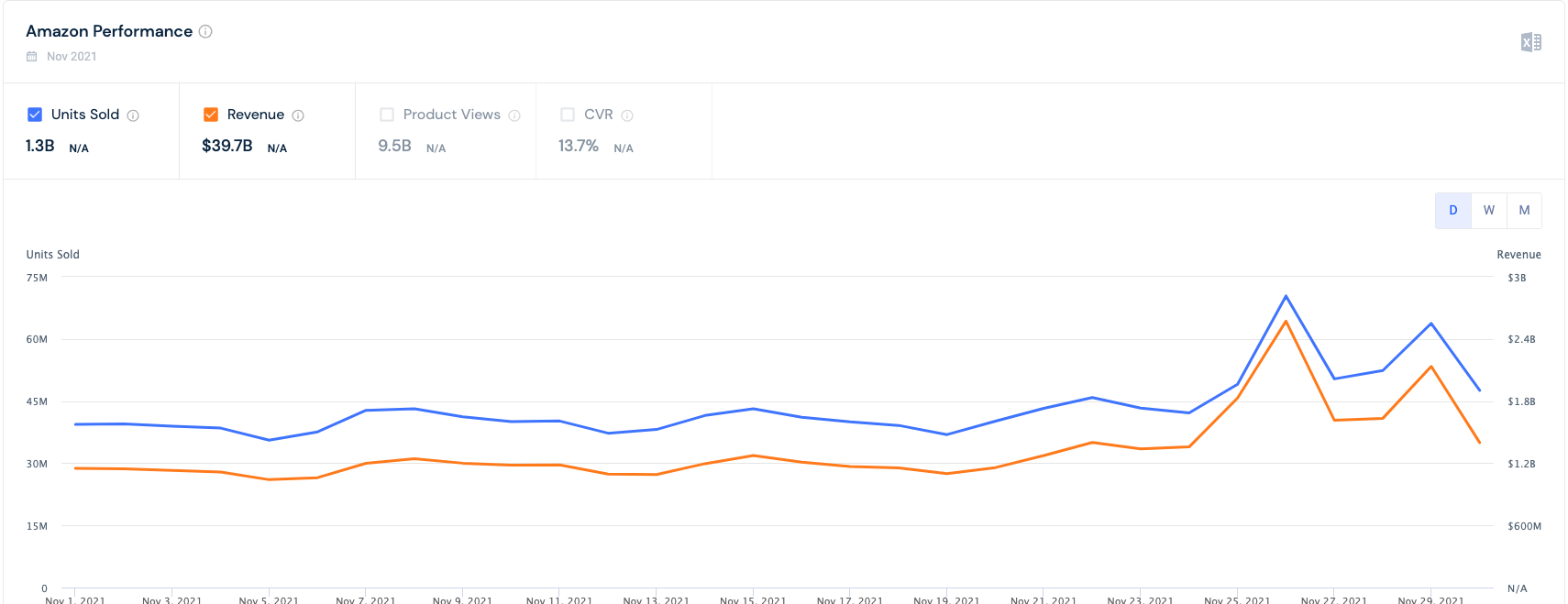The height and width of the screenshot is (604, 1568).
Task: Switch chart to daily view (D)
Action: pos(1452,211)
